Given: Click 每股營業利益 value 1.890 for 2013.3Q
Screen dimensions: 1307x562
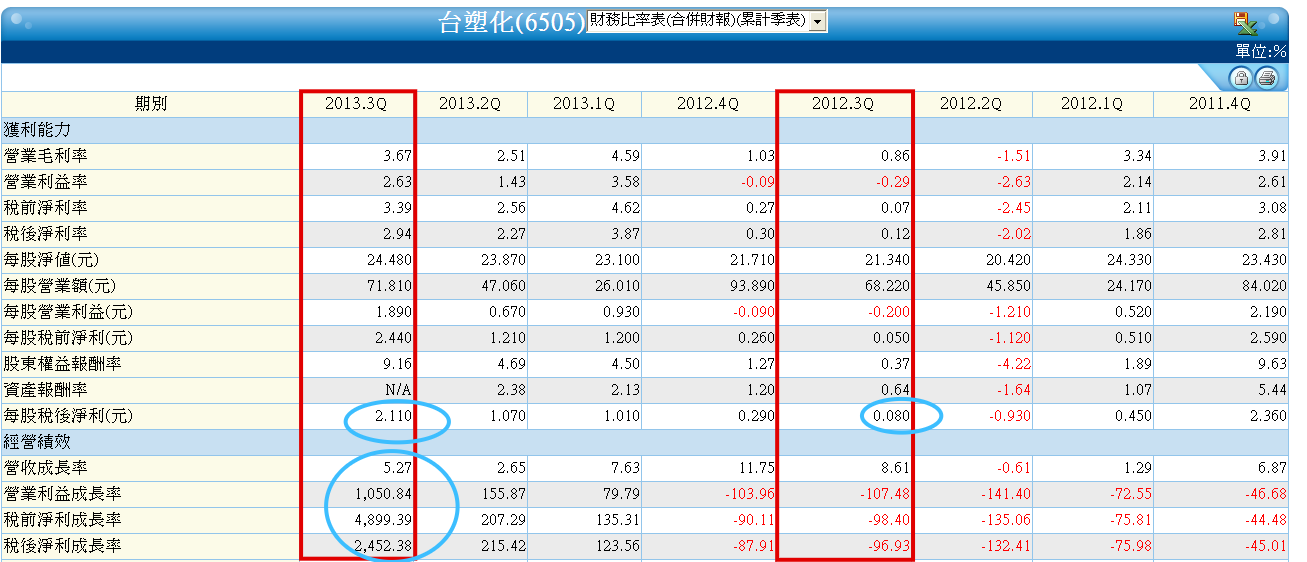Looking at the screenshot, I should 392,312.
